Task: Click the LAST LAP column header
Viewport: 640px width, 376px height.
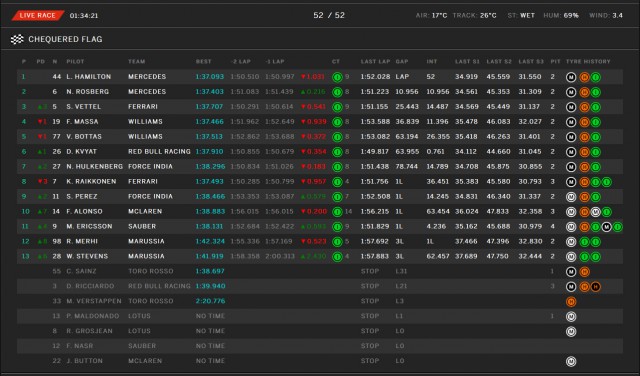Action: [376, 62]
